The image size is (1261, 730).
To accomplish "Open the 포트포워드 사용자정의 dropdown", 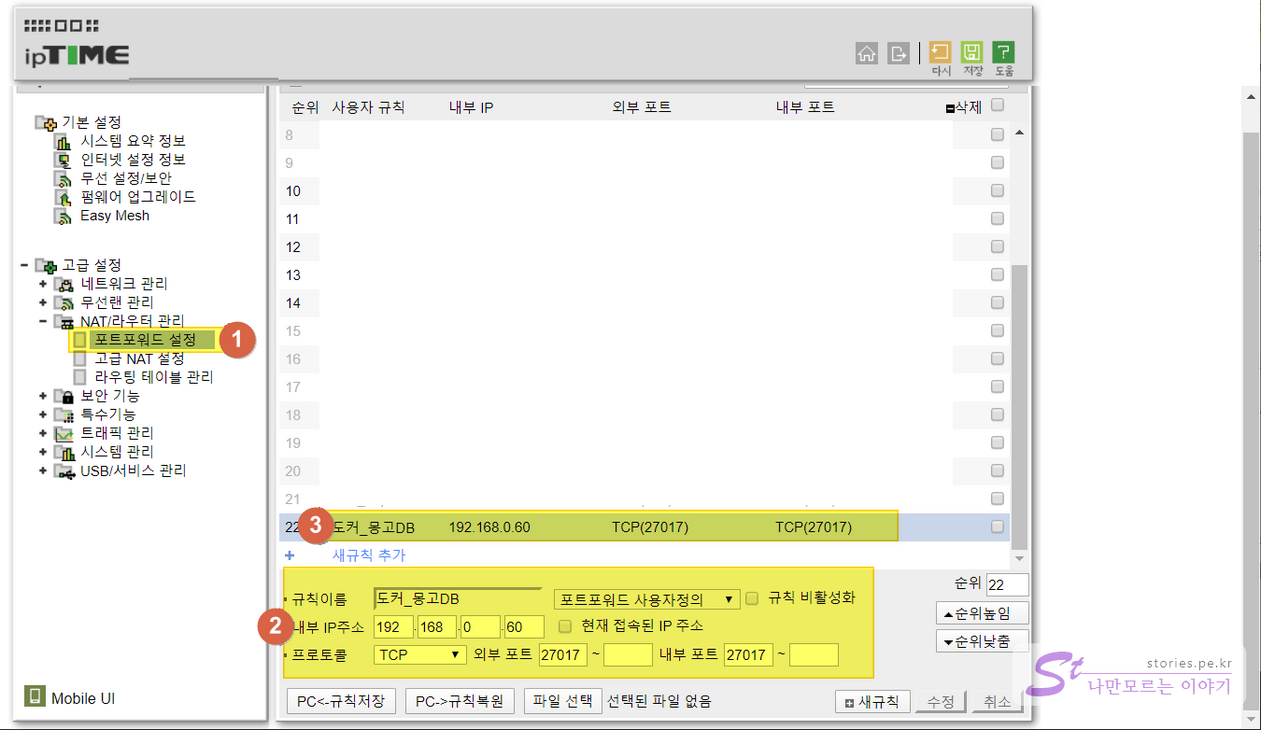I will [647, 599].
